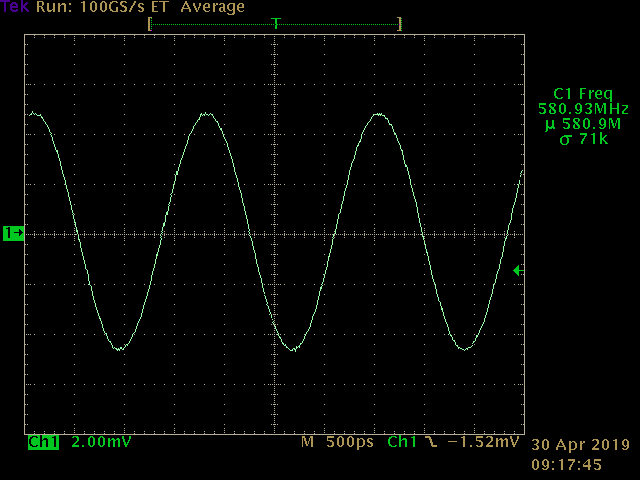640x480 pixels.
Task: Click the 580.93MHz frequency reading
Action: coord(583,108)
